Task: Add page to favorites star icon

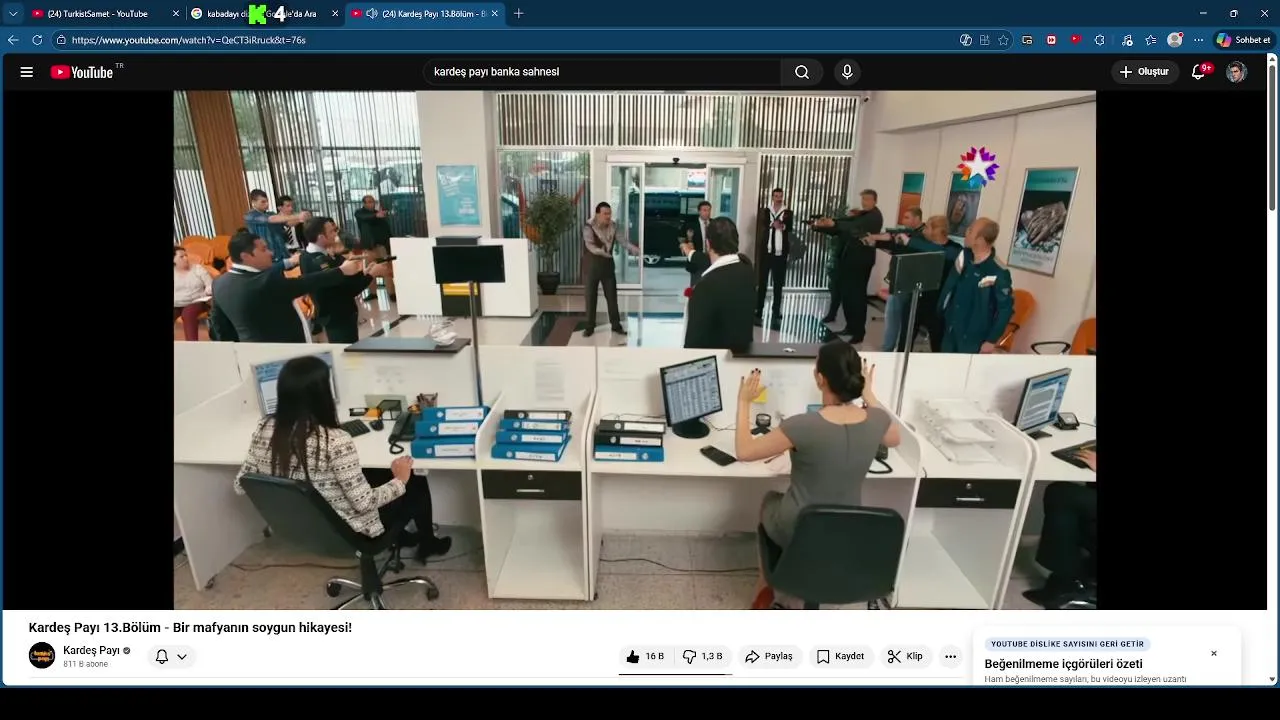Action: (x=1003, y=40)
